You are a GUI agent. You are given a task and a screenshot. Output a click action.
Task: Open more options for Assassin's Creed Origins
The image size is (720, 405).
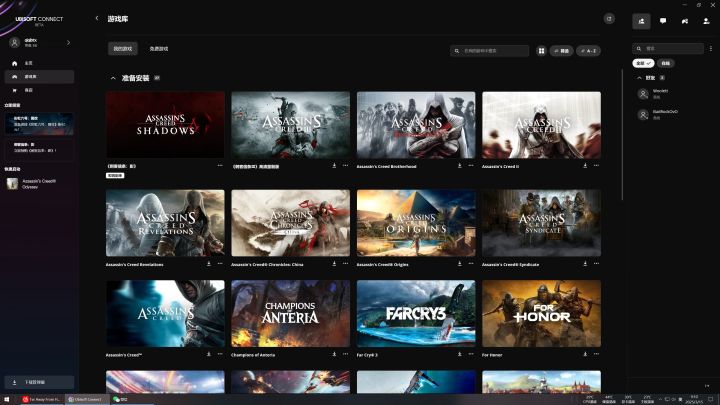(471, 264)
